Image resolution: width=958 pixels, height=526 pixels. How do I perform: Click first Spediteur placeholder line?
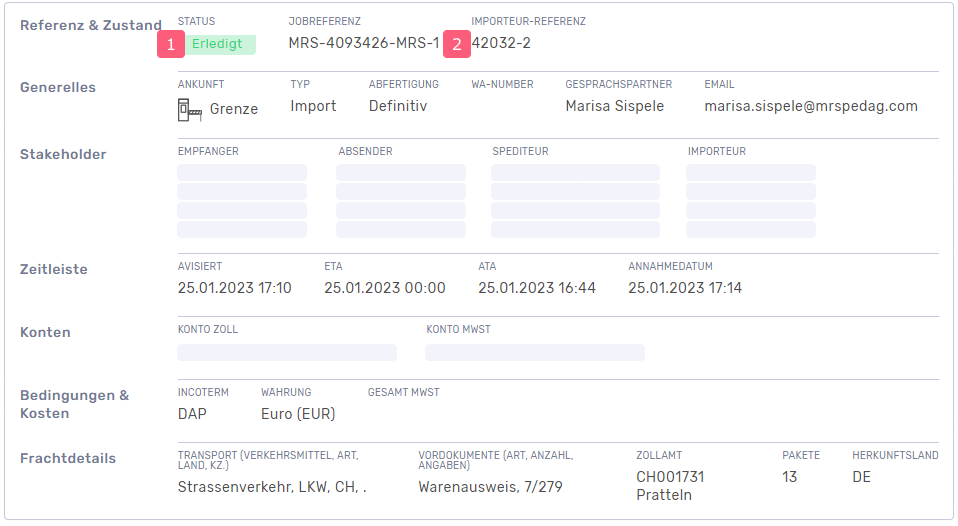click(x=575, y=173)
